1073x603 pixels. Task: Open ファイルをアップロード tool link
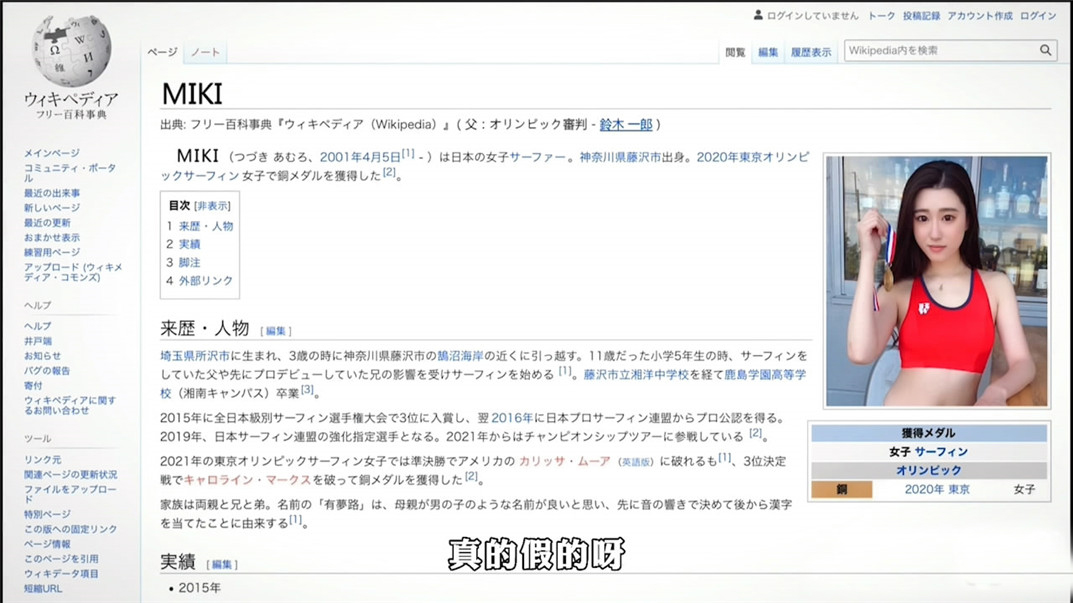click(70, 494)
